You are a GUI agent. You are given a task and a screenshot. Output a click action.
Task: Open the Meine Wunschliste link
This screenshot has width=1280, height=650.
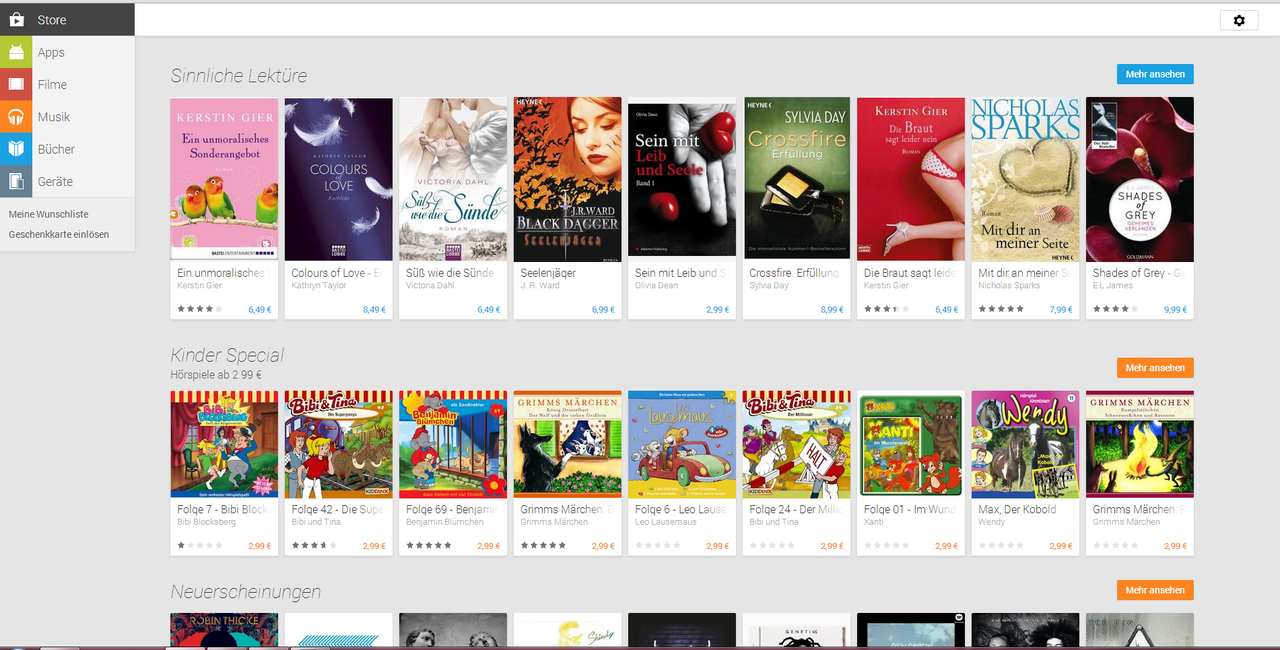[48, 214]
